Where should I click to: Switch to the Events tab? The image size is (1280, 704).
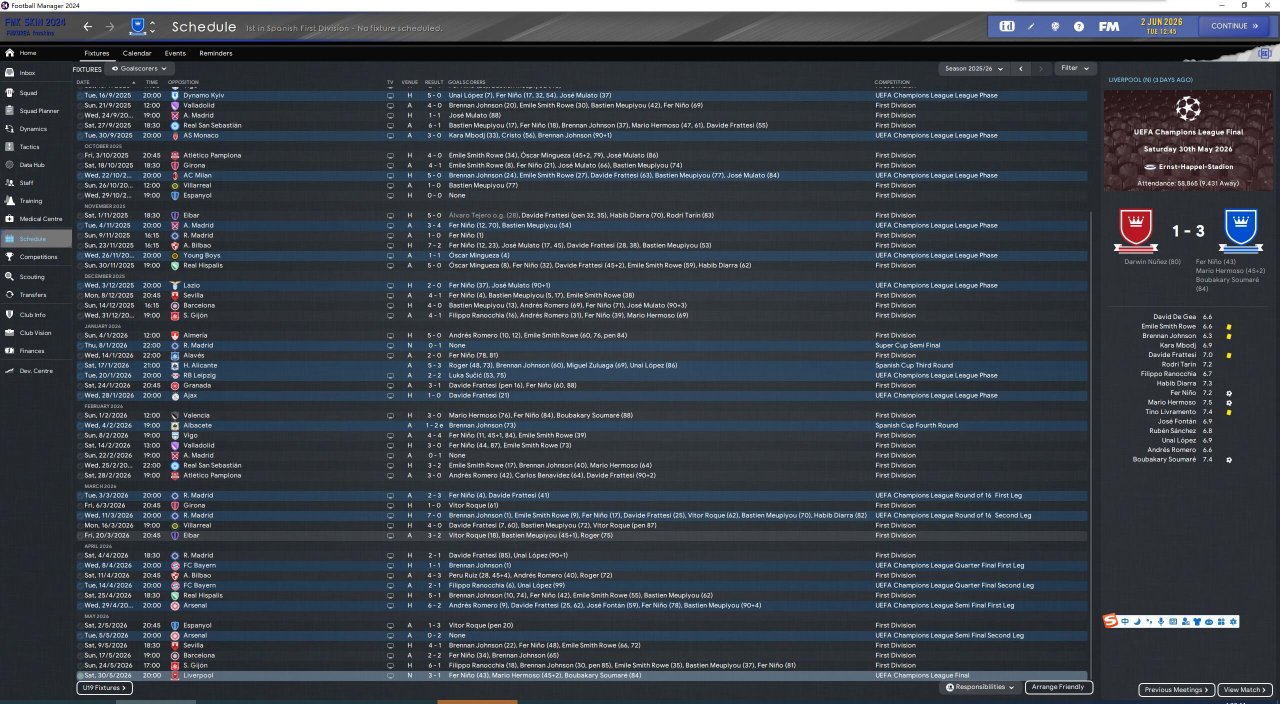[x=175, y=53]
